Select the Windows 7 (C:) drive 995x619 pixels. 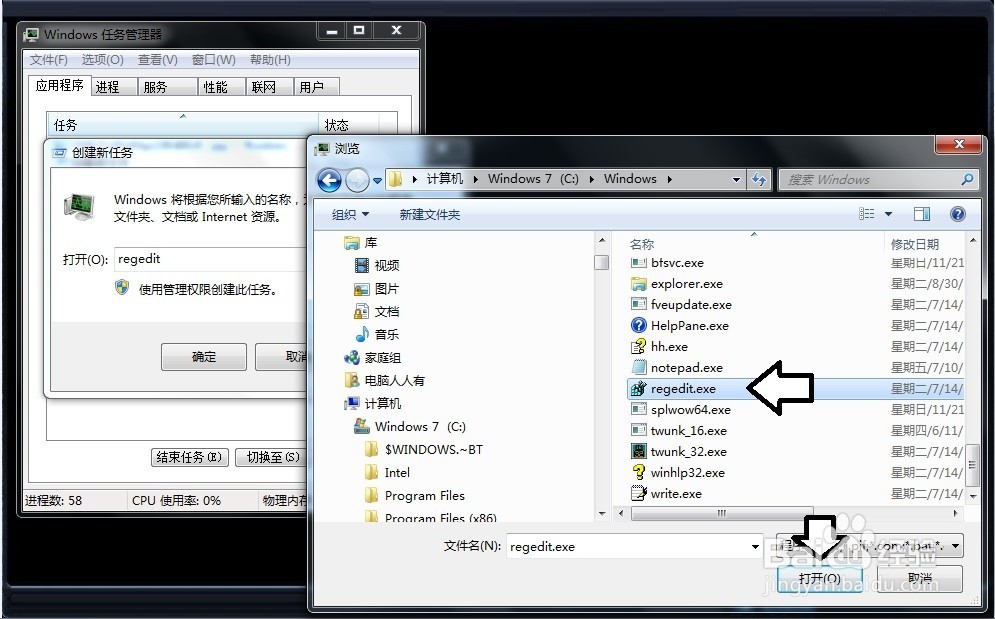(410, 427)
